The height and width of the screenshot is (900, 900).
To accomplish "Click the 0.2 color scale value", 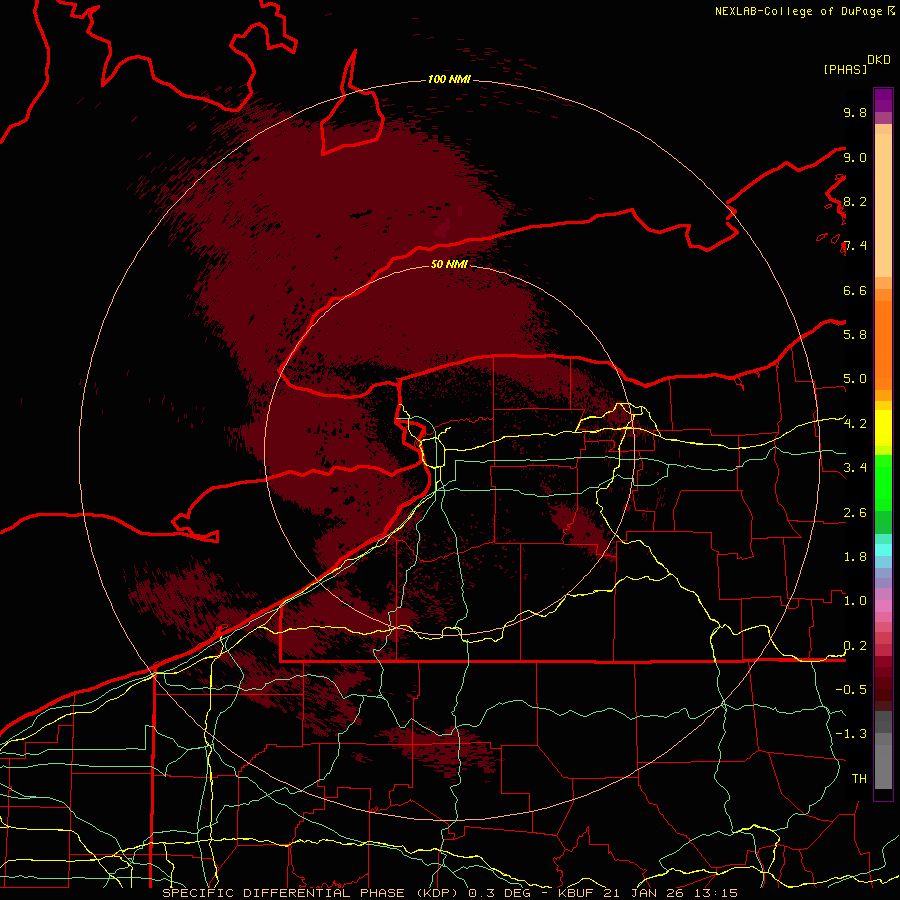I will (855, 646).
